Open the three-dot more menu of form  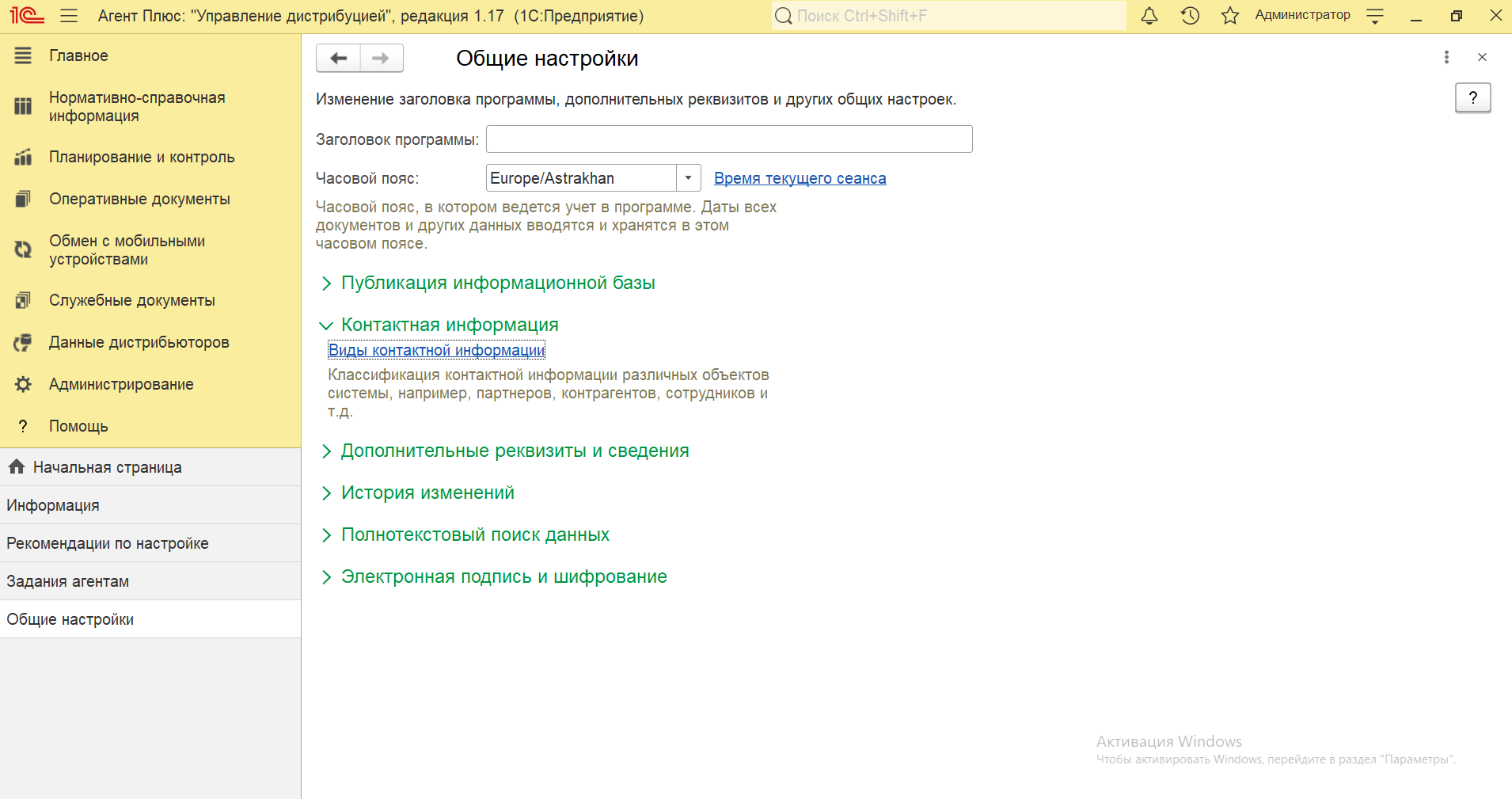[x=1446, y=57]
